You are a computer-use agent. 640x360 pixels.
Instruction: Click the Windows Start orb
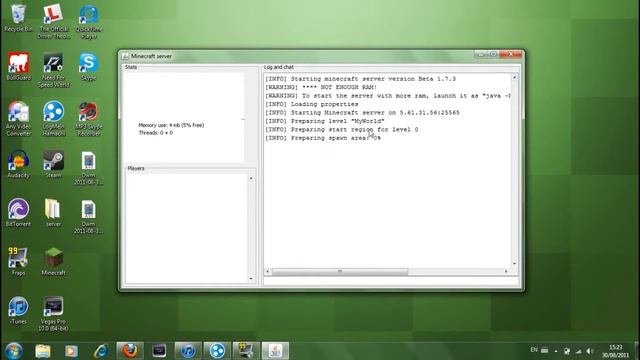tap(14, 351)
